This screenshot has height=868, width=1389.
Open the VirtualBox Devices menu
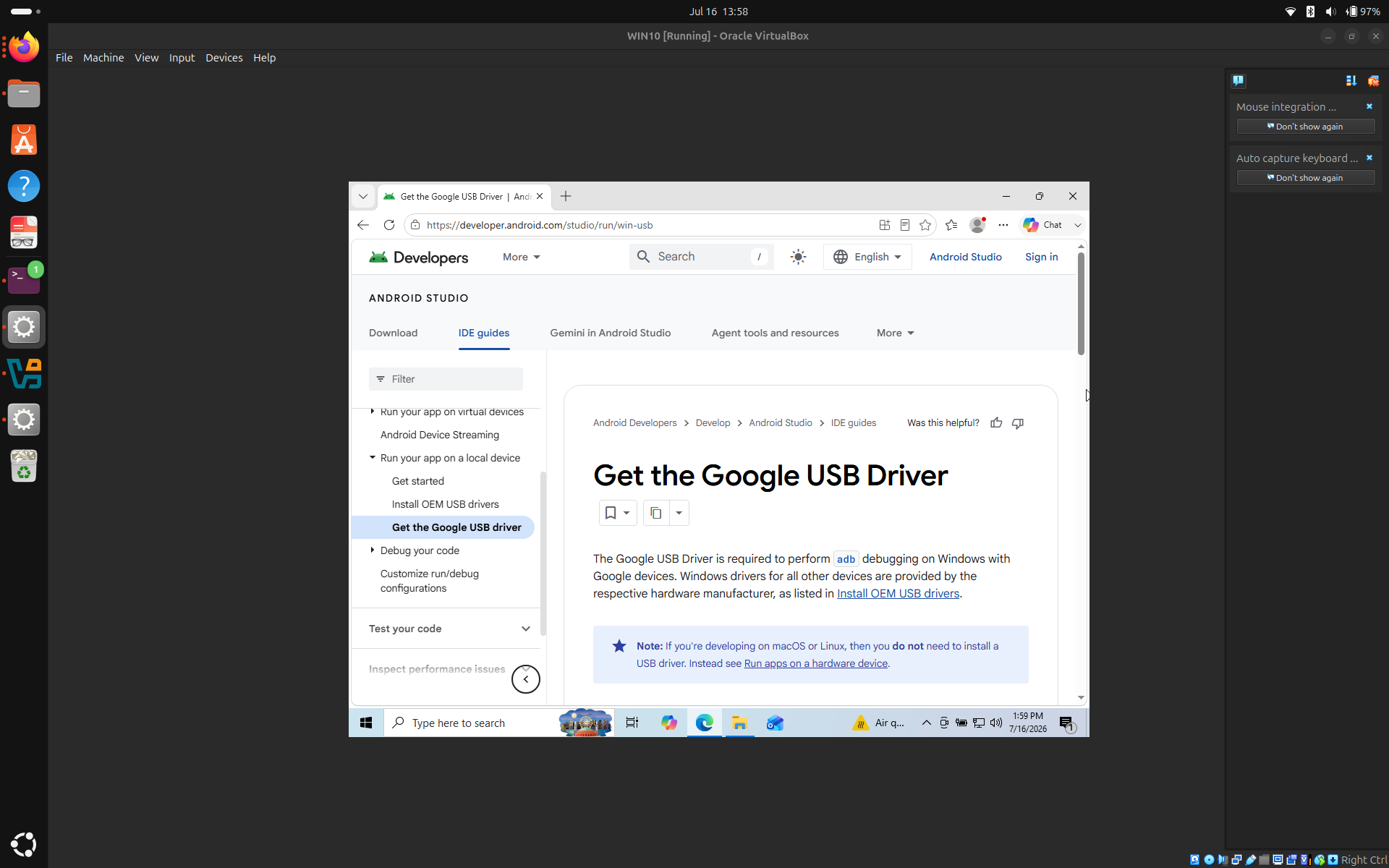(224, 58)
